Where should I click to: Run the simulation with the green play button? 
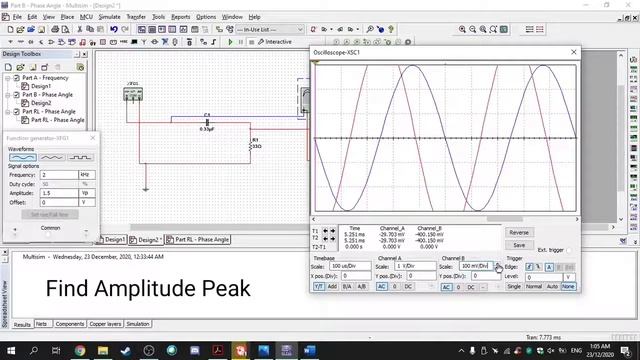pos(230,42)
